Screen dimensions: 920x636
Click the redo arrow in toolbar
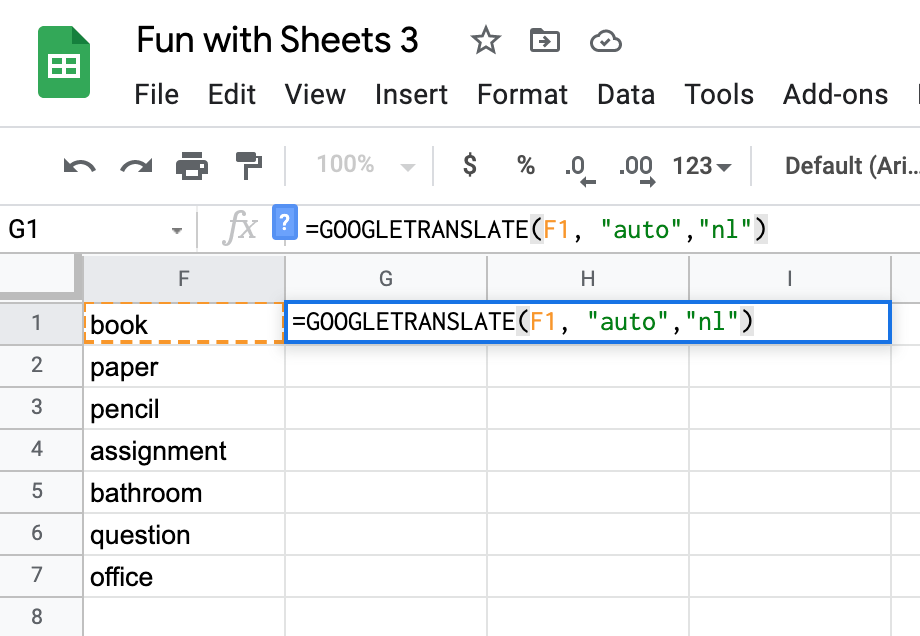point(135,166)
